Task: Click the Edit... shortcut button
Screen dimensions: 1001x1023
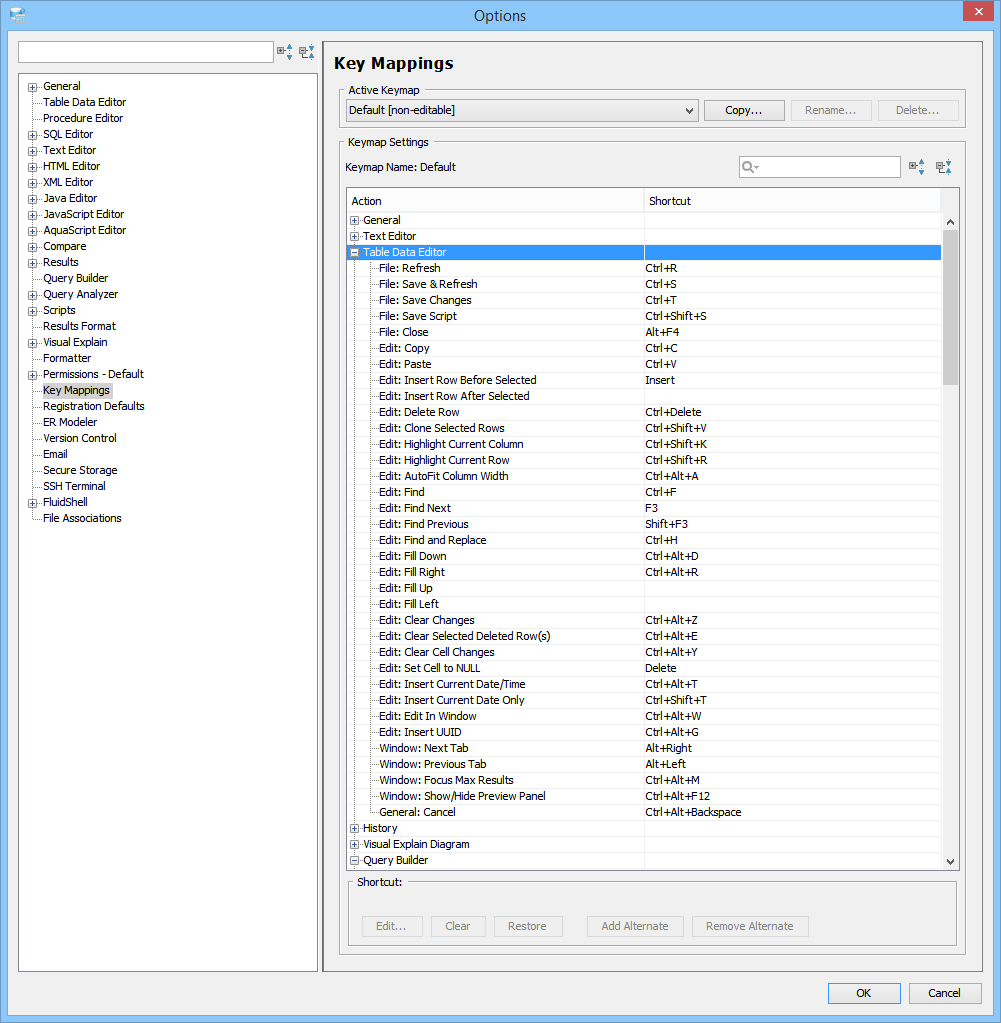Action: (392, 926)
